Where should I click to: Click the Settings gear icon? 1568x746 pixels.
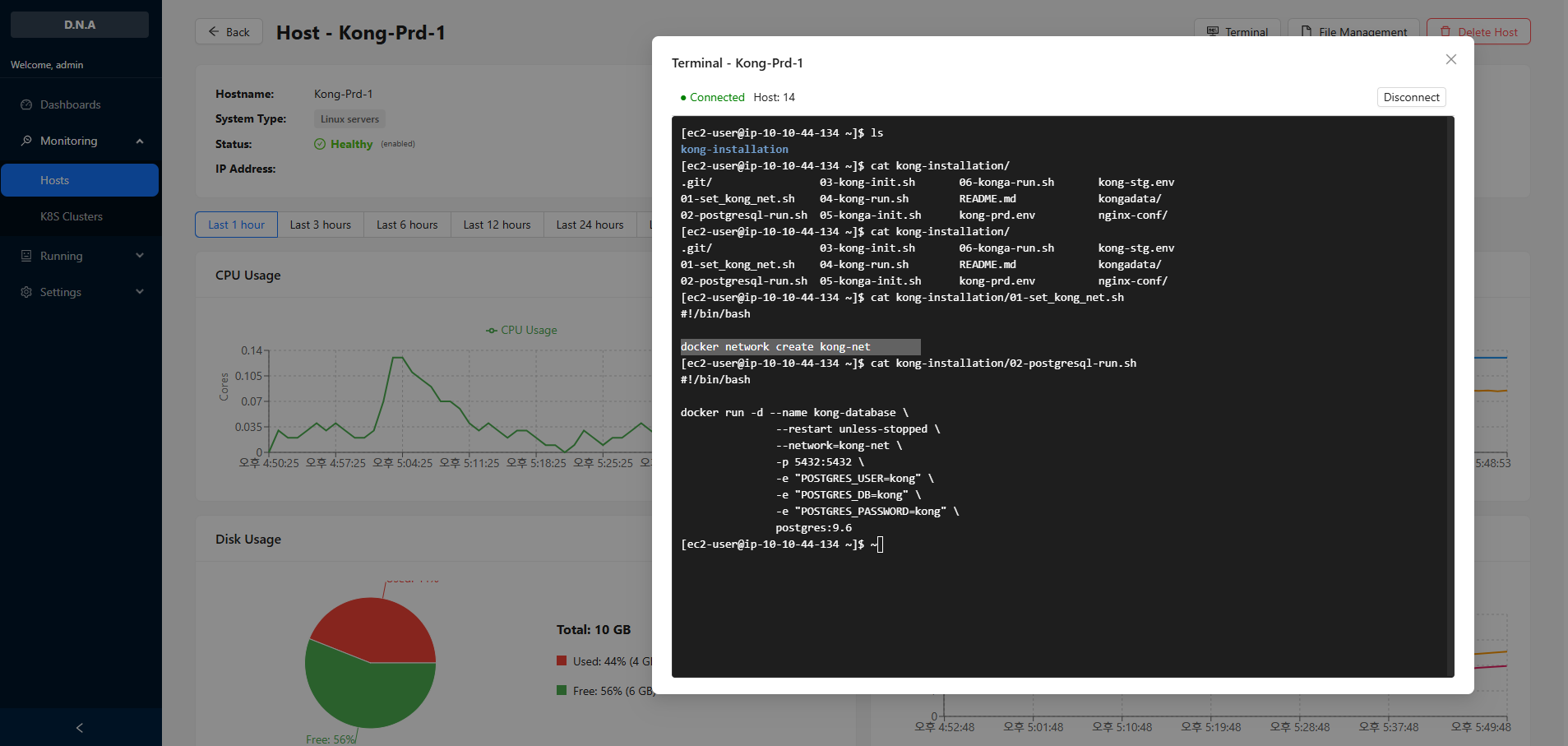pyautogui.click(x=26, y=292)
